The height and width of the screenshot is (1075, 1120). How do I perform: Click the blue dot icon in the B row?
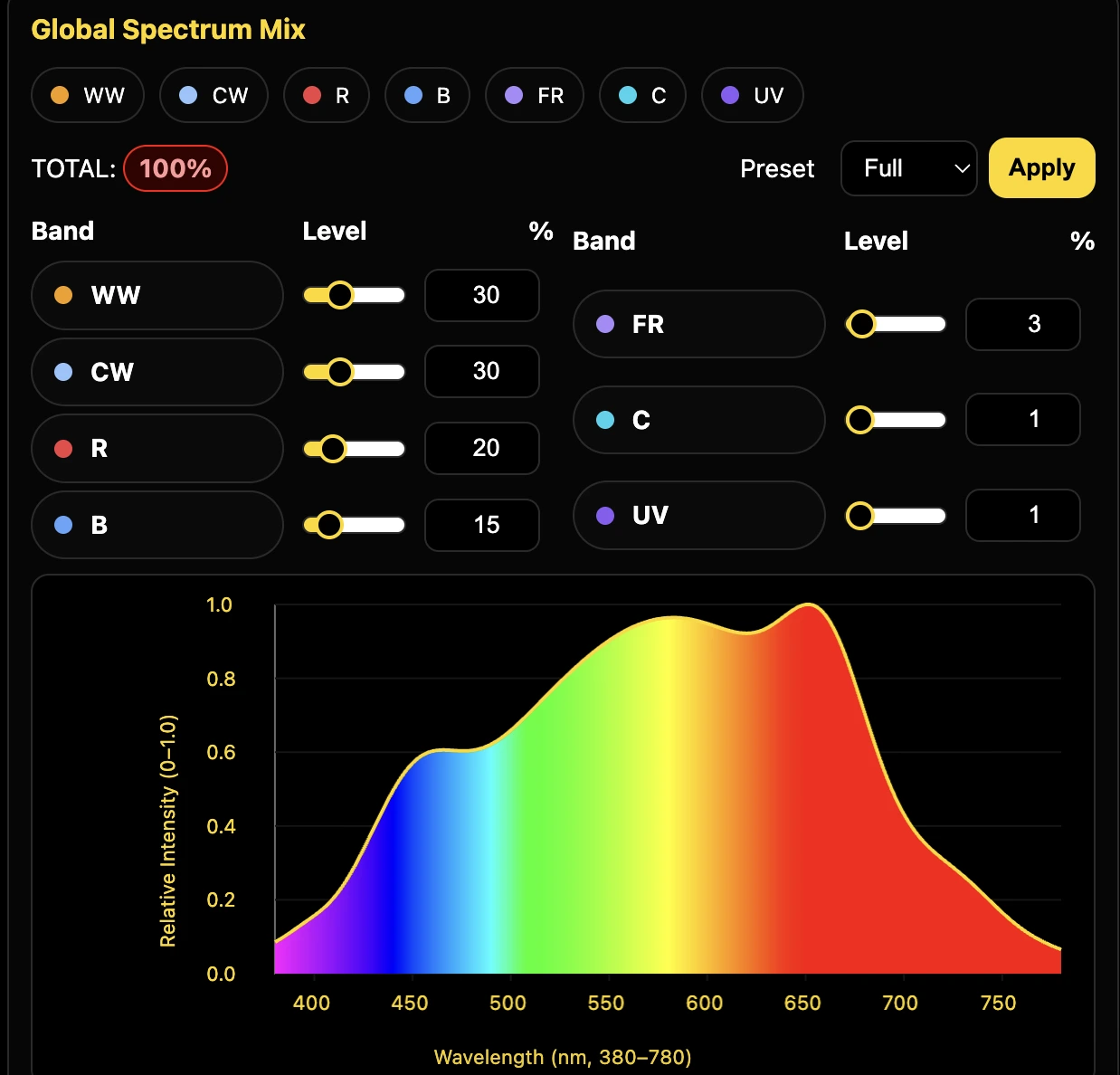click(x=63, y=525)
